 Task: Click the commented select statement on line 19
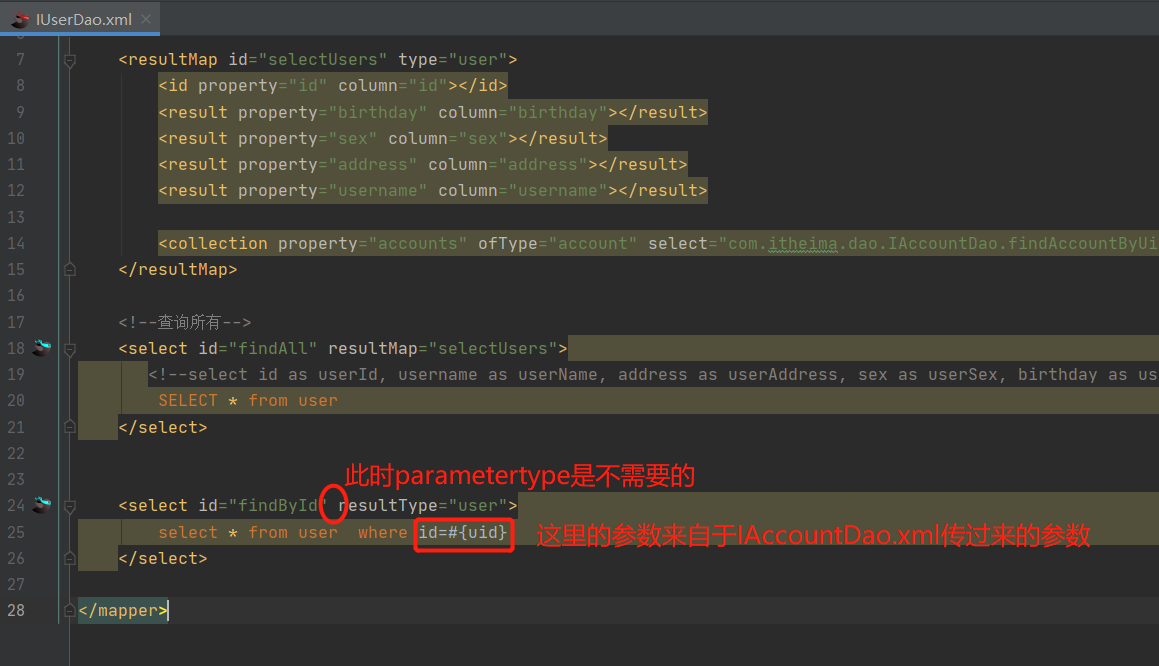(x=653, y=375)
